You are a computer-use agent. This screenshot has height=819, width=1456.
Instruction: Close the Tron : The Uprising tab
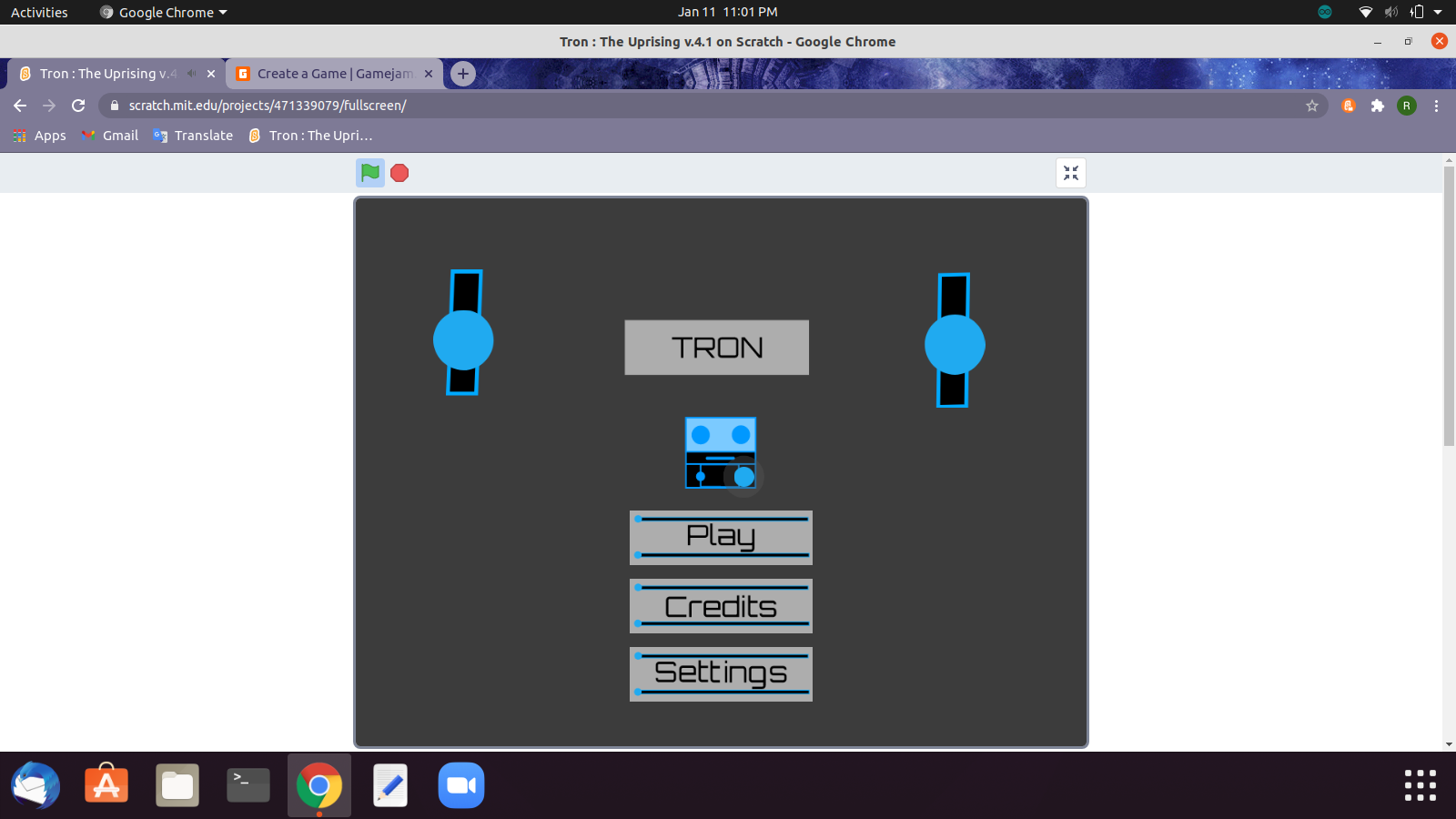[x=211, y=74]
